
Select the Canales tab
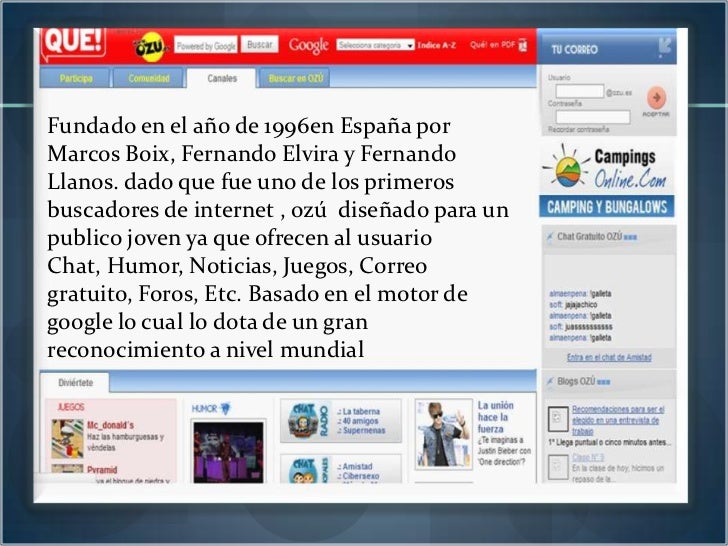pos(221,78)
